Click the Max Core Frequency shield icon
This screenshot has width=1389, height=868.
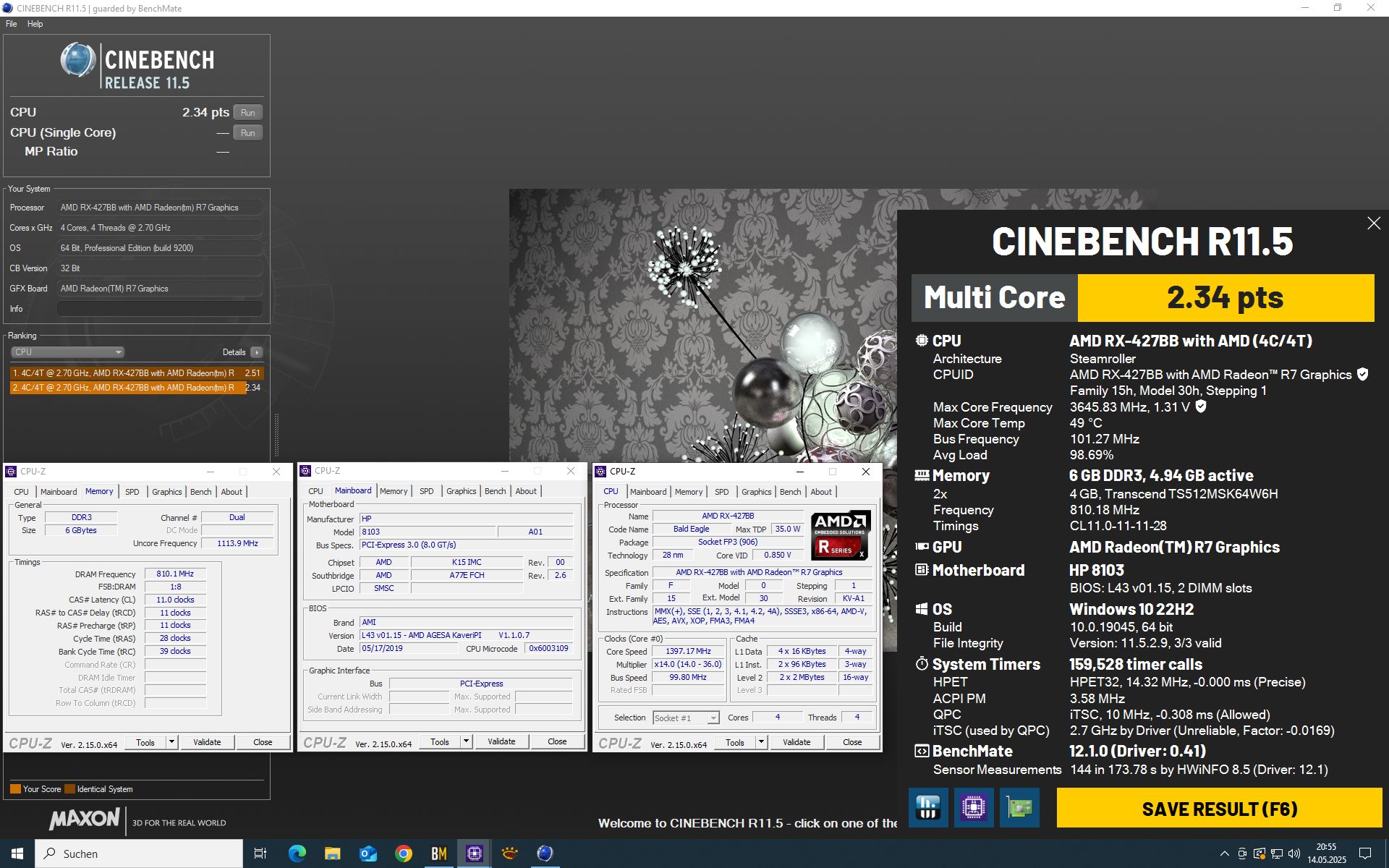tap(1201, 407)
